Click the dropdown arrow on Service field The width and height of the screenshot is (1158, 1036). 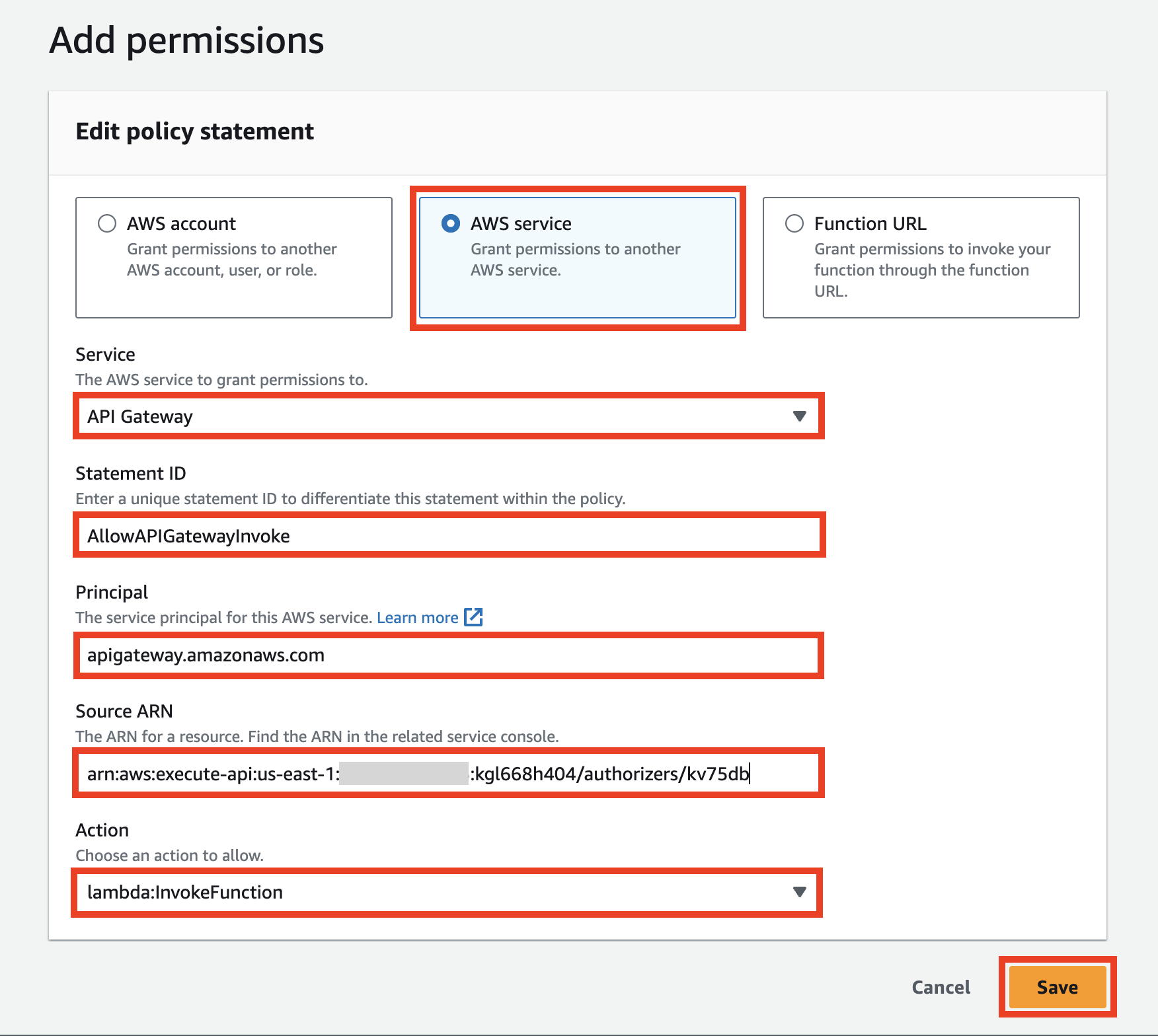(x=800, y=416)
